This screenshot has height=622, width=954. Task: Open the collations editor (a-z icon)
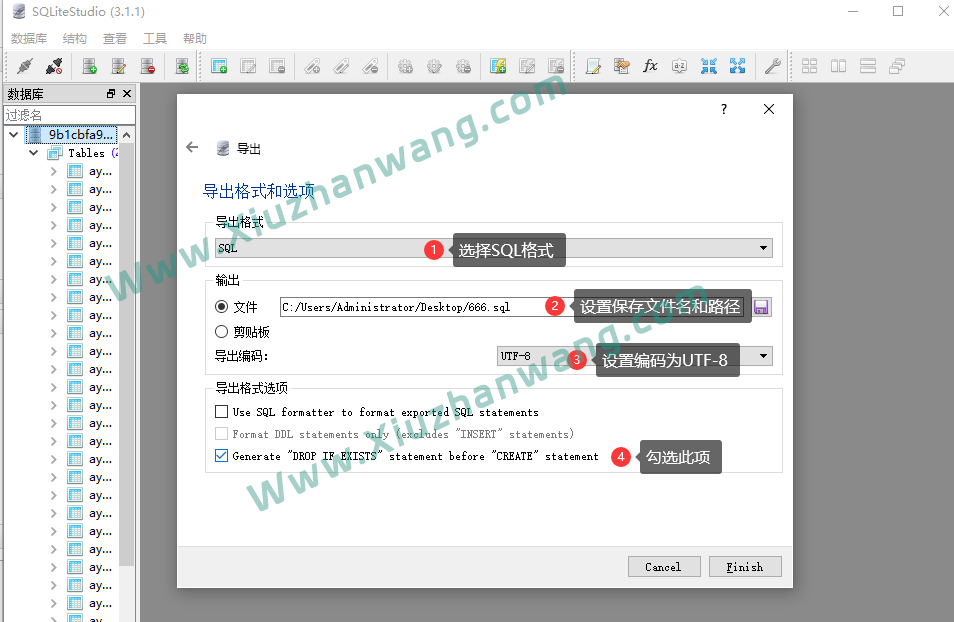(679, 65)
